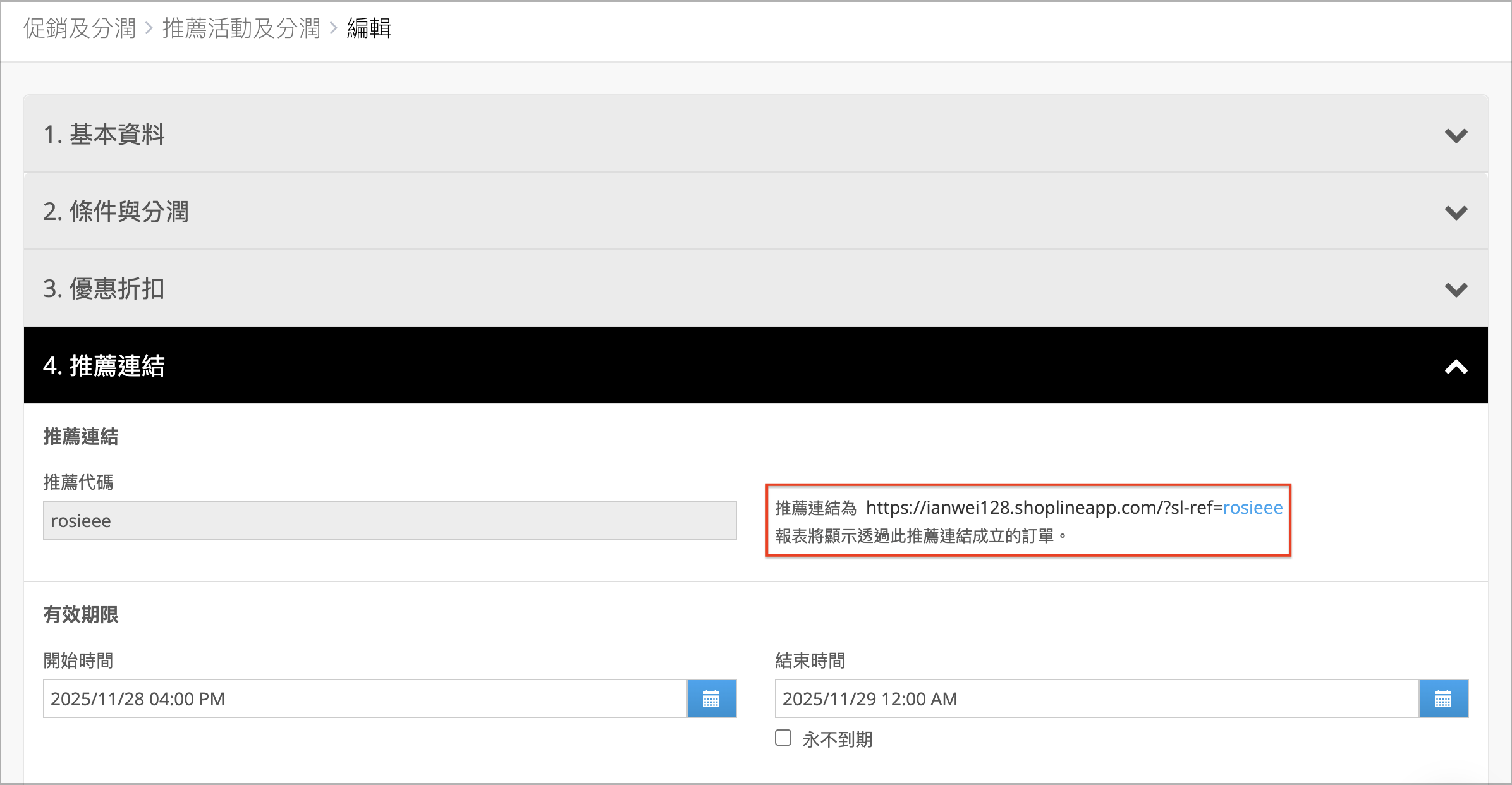This screenshot has width=1512, height=785.
Task: Select the 推薦連結 section heading below the header
Action: click(x=81, y=436)
